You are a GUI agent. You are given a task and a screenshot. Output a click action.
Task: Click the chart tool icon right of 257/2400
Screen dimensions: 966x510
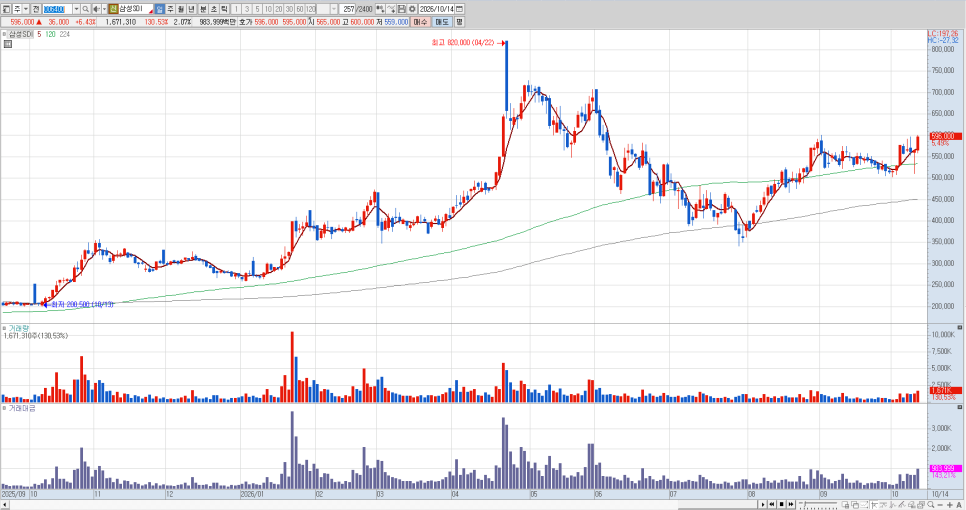pyautogui.click(x=380, y=9)
